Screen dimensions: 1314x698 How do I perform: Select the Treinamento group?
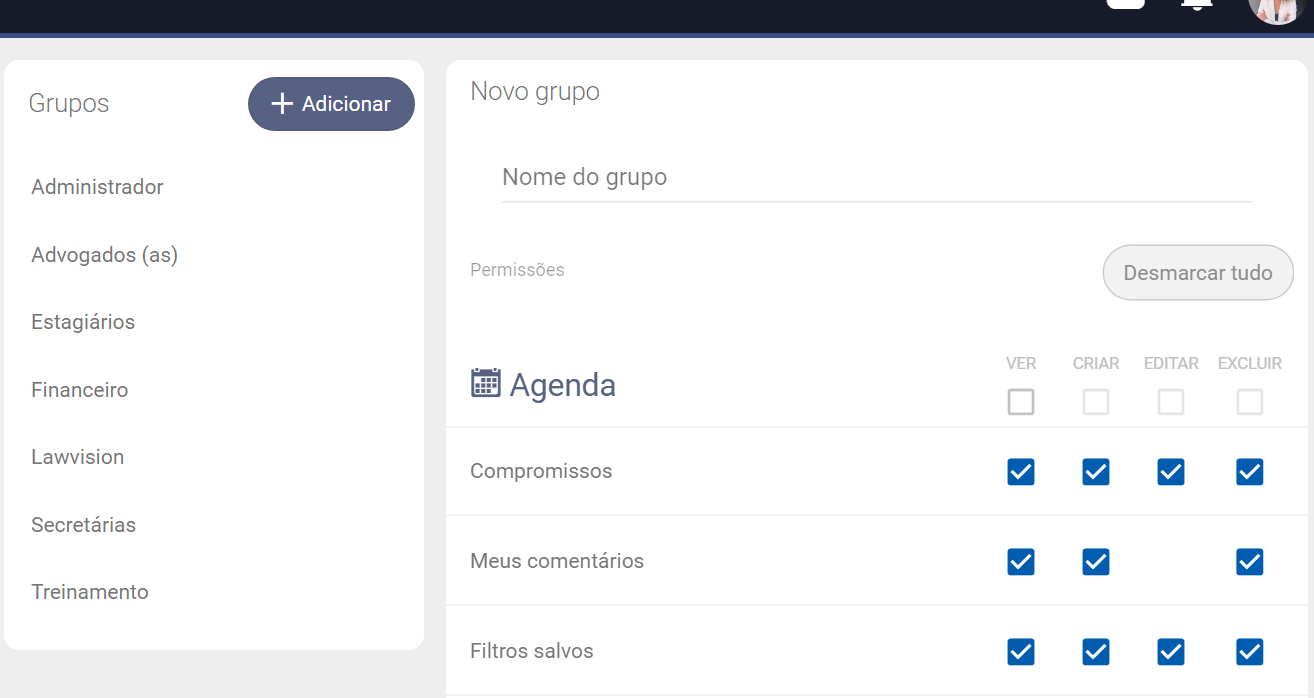pos(90,592)
